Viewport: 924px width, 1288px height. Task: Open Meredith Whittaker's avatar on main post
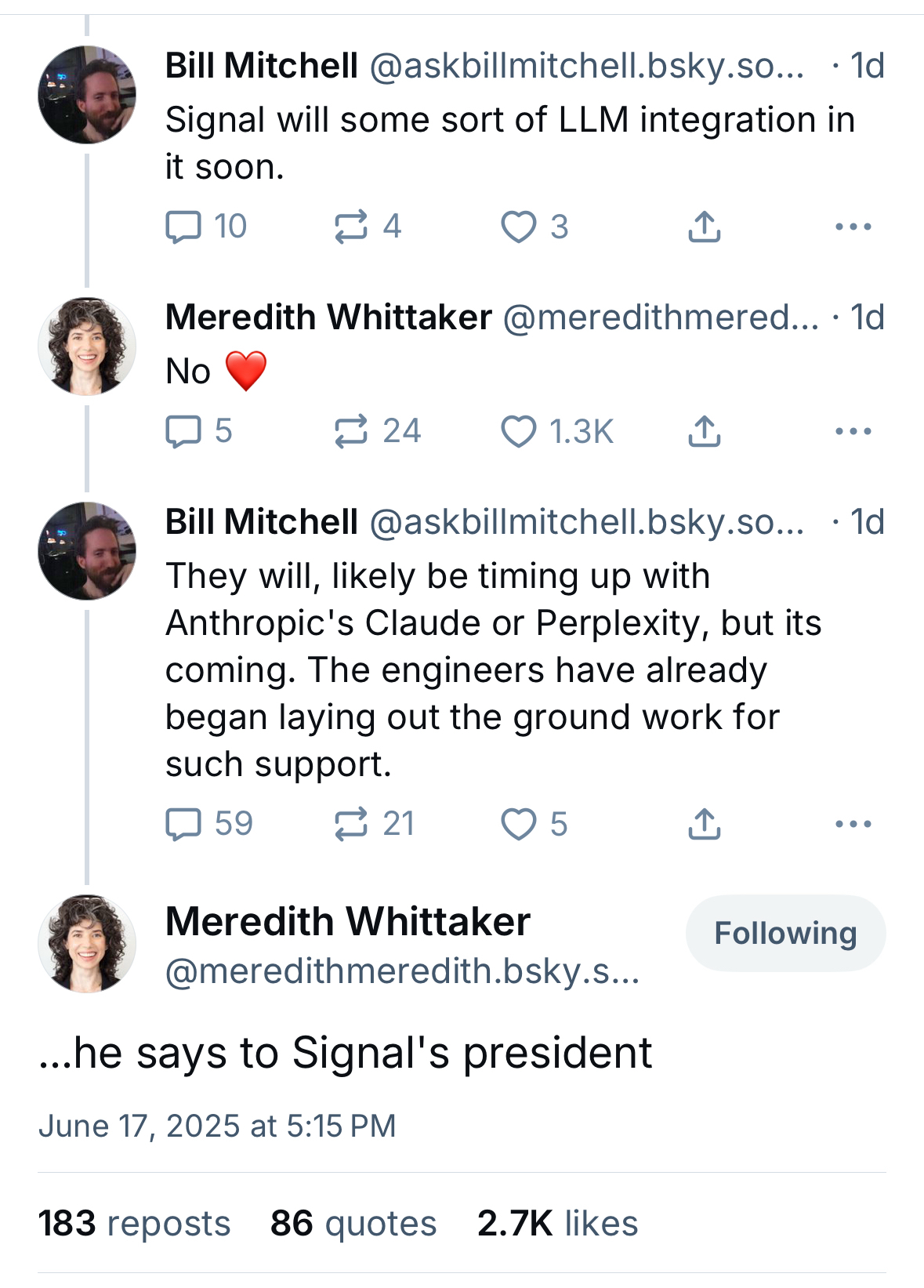coord(87,944)
